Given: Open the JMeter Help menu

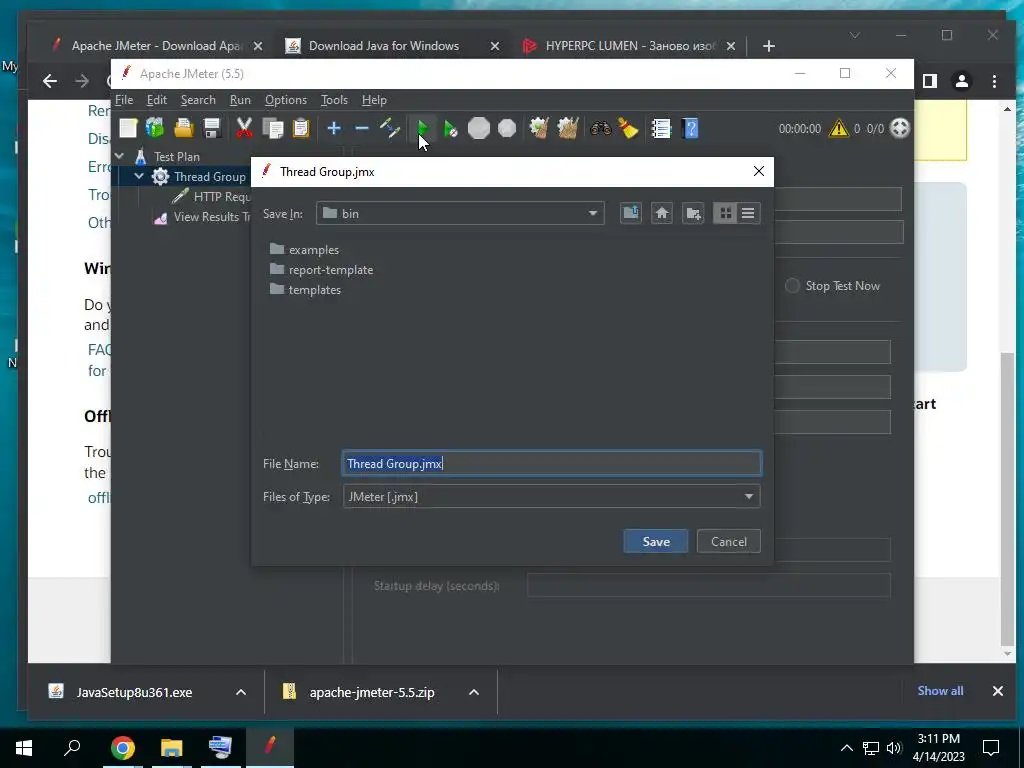Looking at the screenshot, I should coord(374,100).
